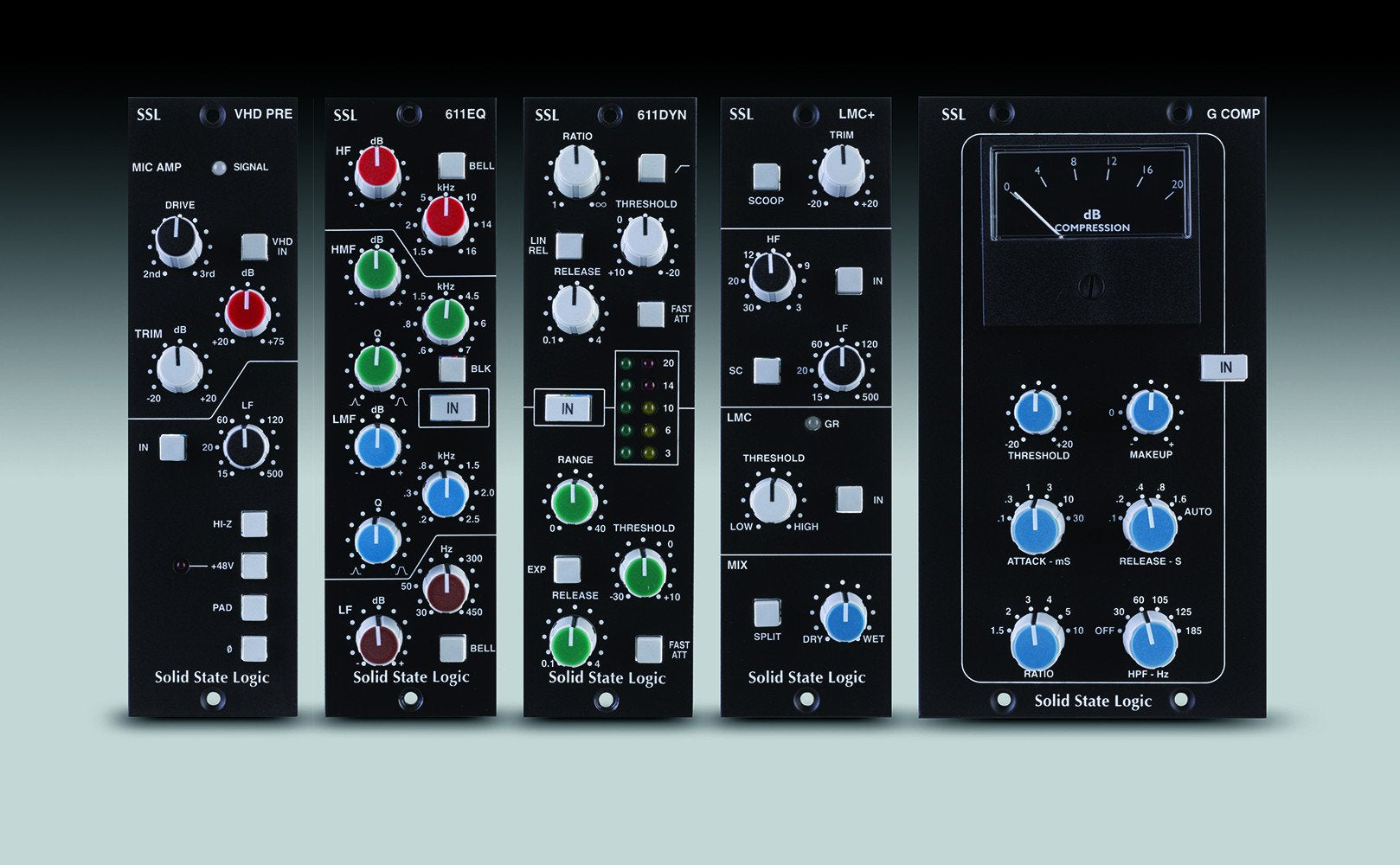Enable the HI-Z switch
The height and width of the screenshot is (865, 1400).
pyautogui.click(x=254, y=524)
